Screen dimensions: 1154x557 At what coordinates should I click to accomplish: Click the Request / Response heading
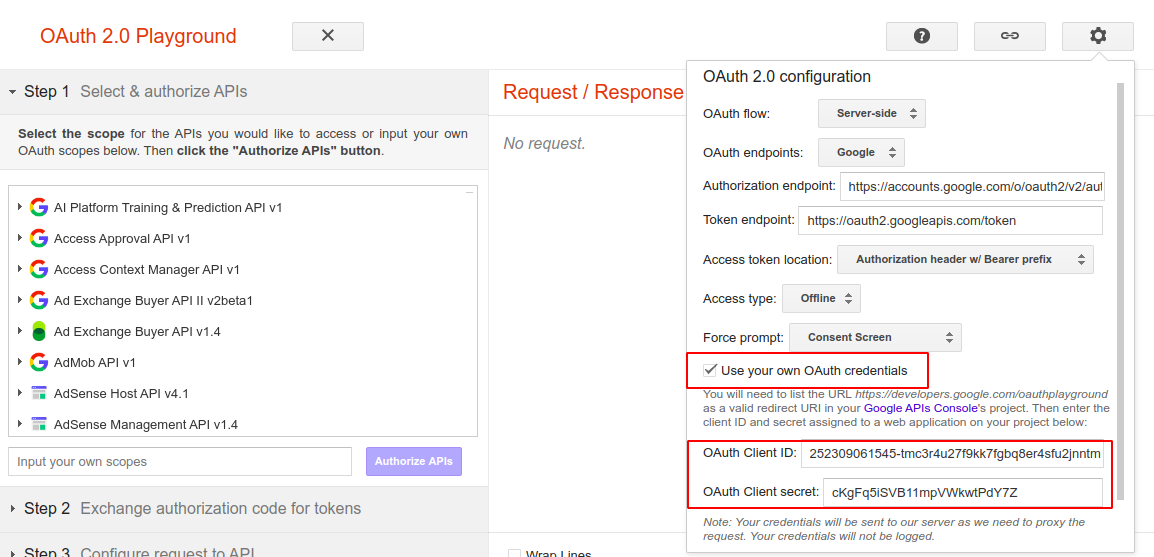[593, 92]
